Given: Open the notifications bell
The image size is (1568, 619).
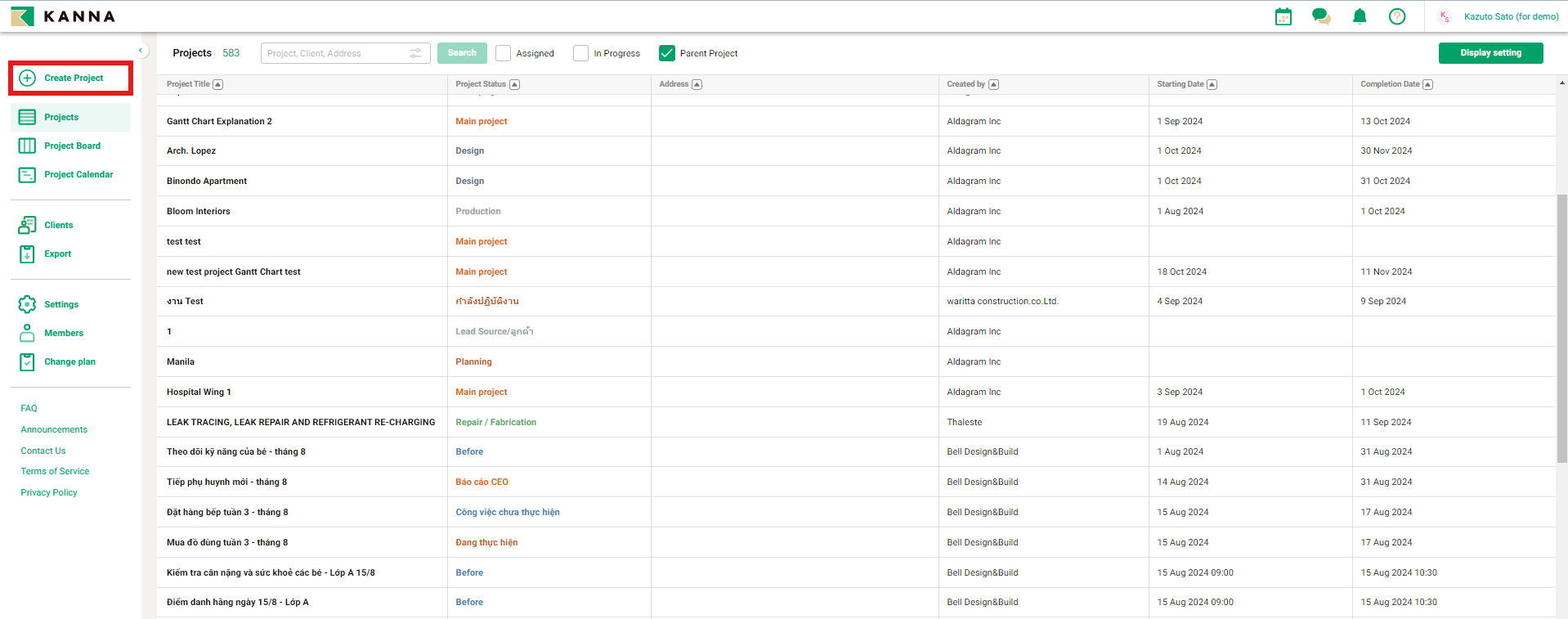Looking at the screenshot, I should [1360, 16].
